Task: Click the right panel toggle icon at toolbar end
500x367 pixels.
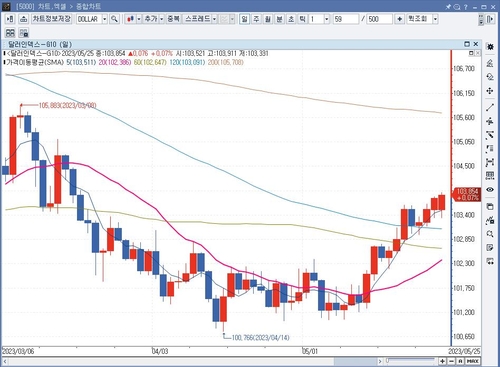Action: pyautogui.click(x=490, y=19)
